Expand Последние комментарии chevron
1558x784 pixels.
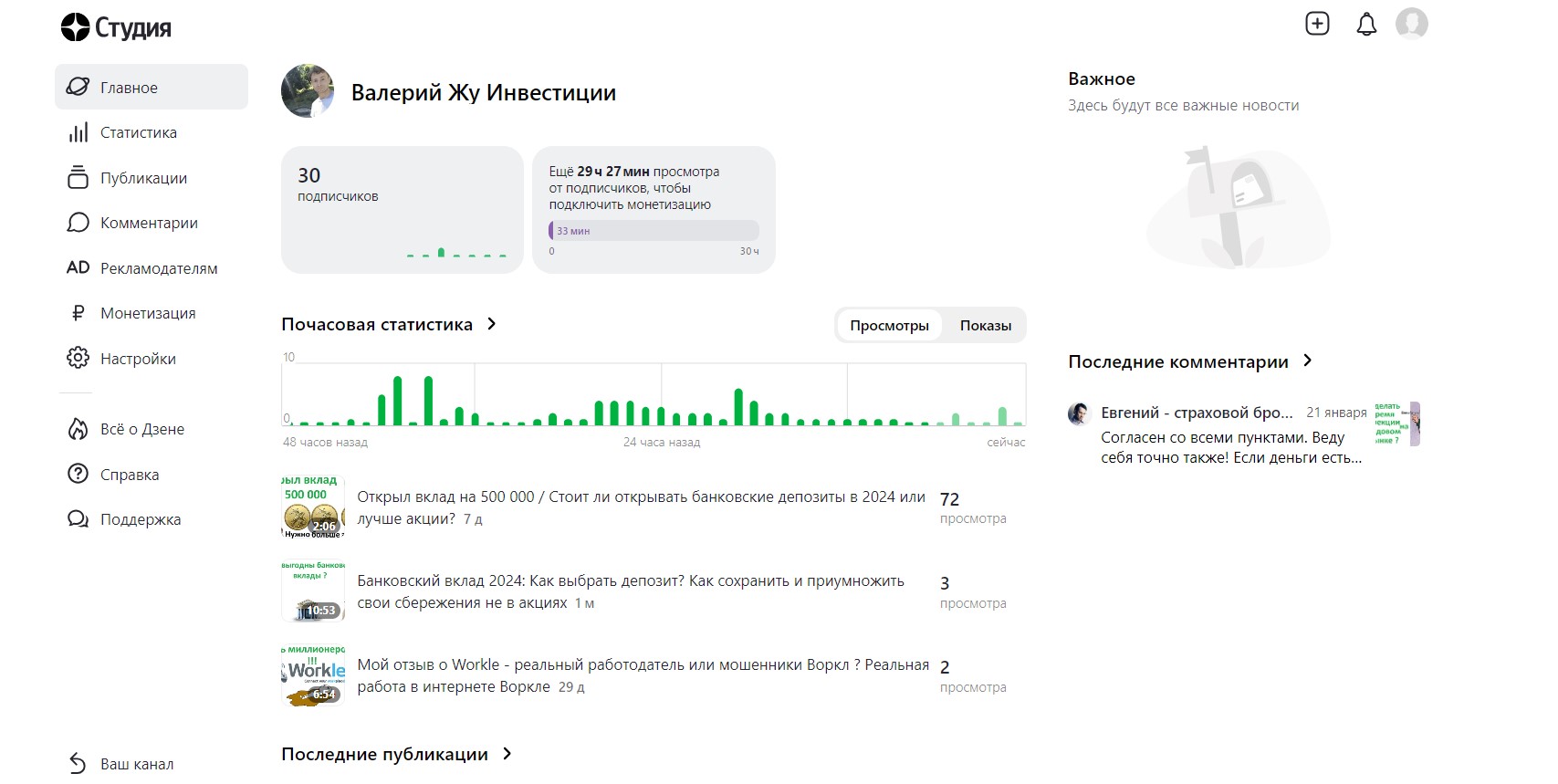click(x=1308, y=361)
